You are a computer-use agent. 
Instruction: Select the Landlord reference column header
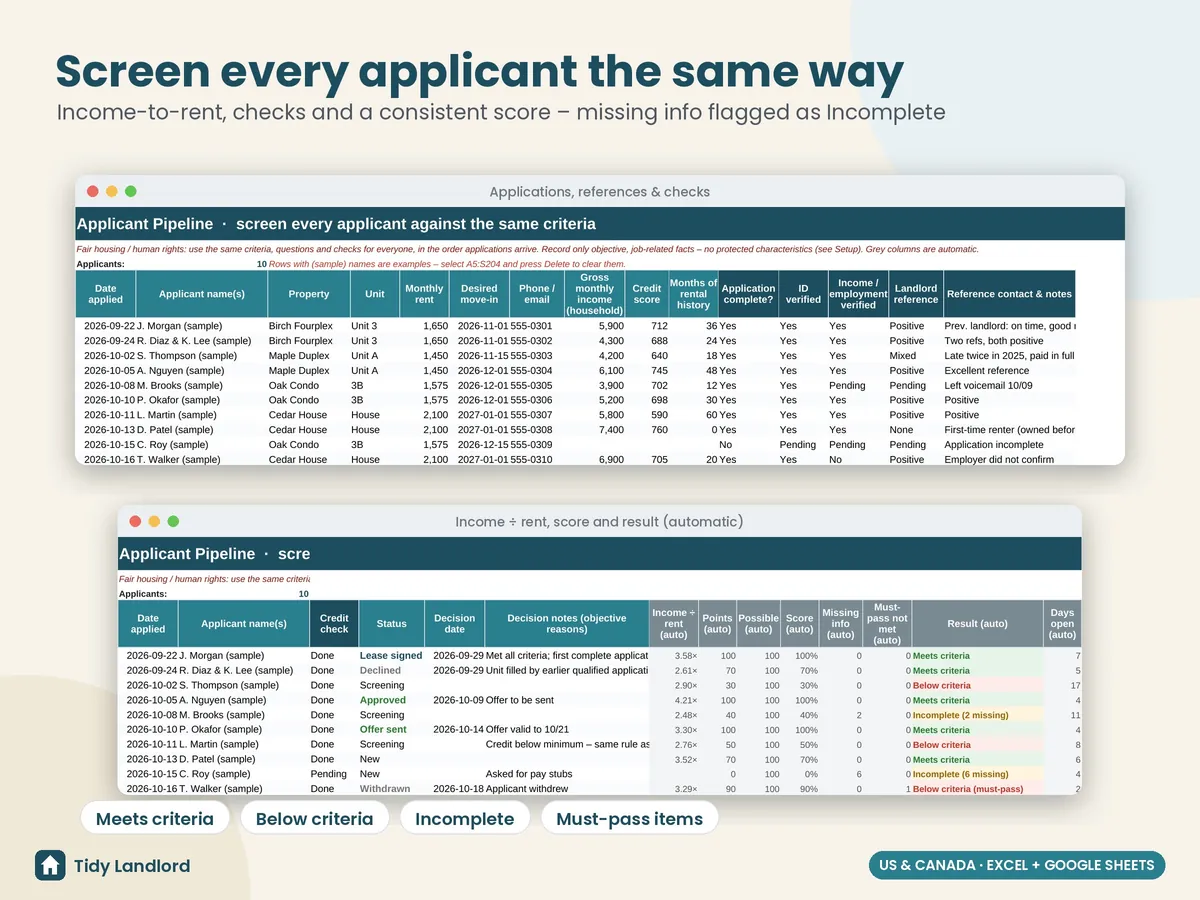916,294
